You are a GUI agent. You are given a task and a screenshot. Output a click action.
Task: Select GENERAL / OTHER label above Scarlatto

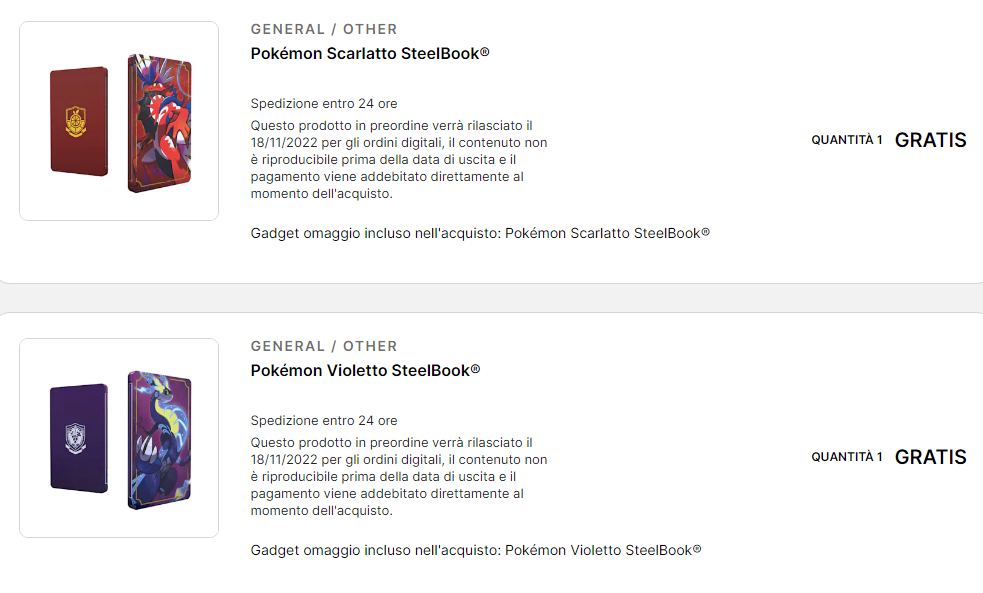(x=324, y=29)
